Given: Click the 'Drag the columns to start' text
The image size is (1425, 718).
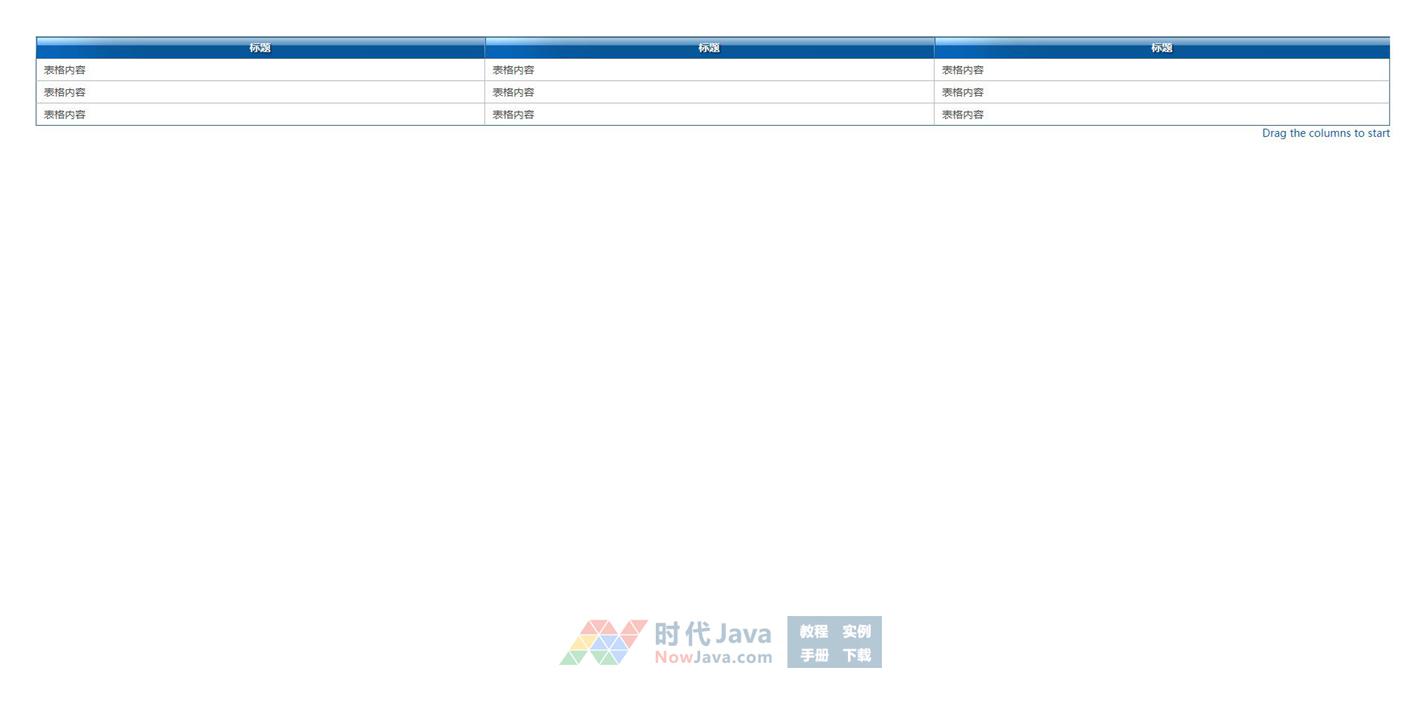Looking at the screenshot, I should (x=1325, y=133).
